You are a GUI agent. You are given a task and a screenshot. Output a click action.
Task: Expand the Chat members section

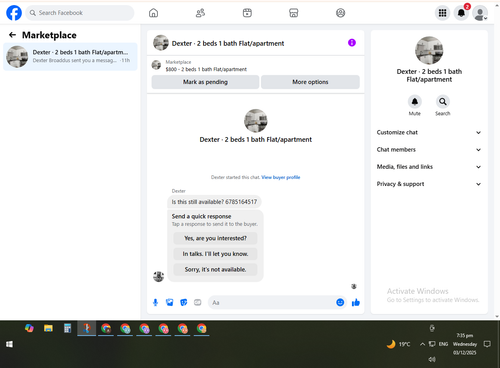(x=429, y=150)
